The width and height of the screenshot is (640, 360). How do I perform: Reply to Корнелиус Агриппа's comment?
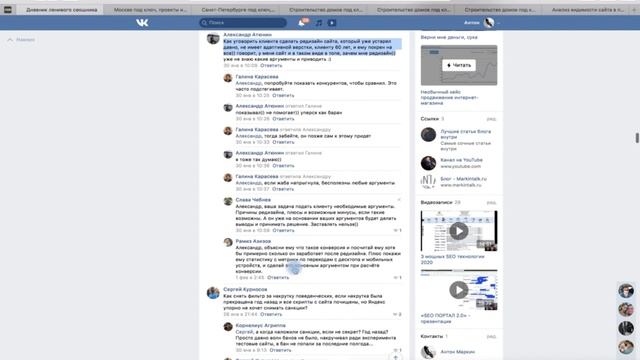pyautogui.click(x=280, y=350)
